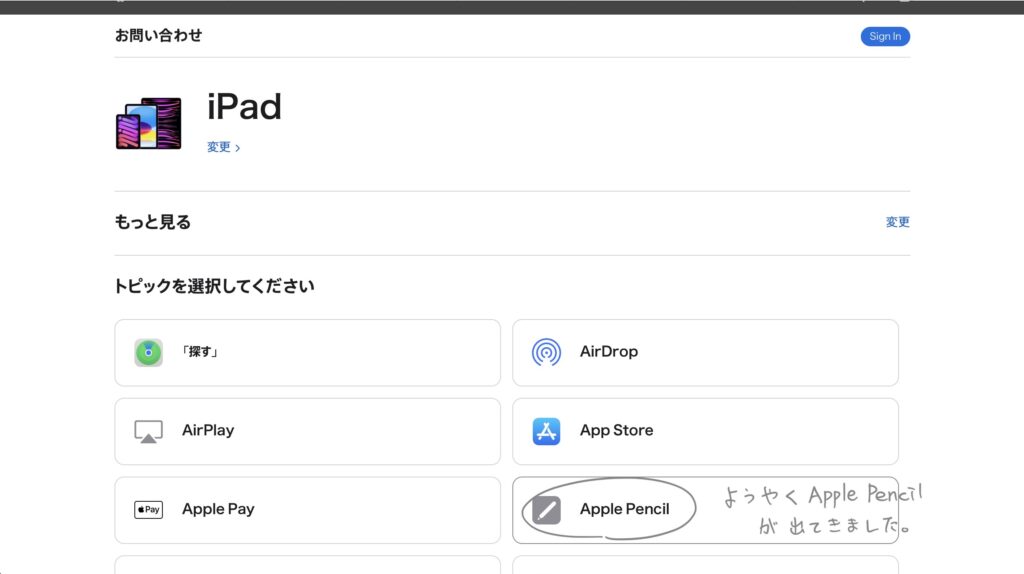Click the もっと見る heading
The height and width of the screenshot is (574, 1024).
153,222
